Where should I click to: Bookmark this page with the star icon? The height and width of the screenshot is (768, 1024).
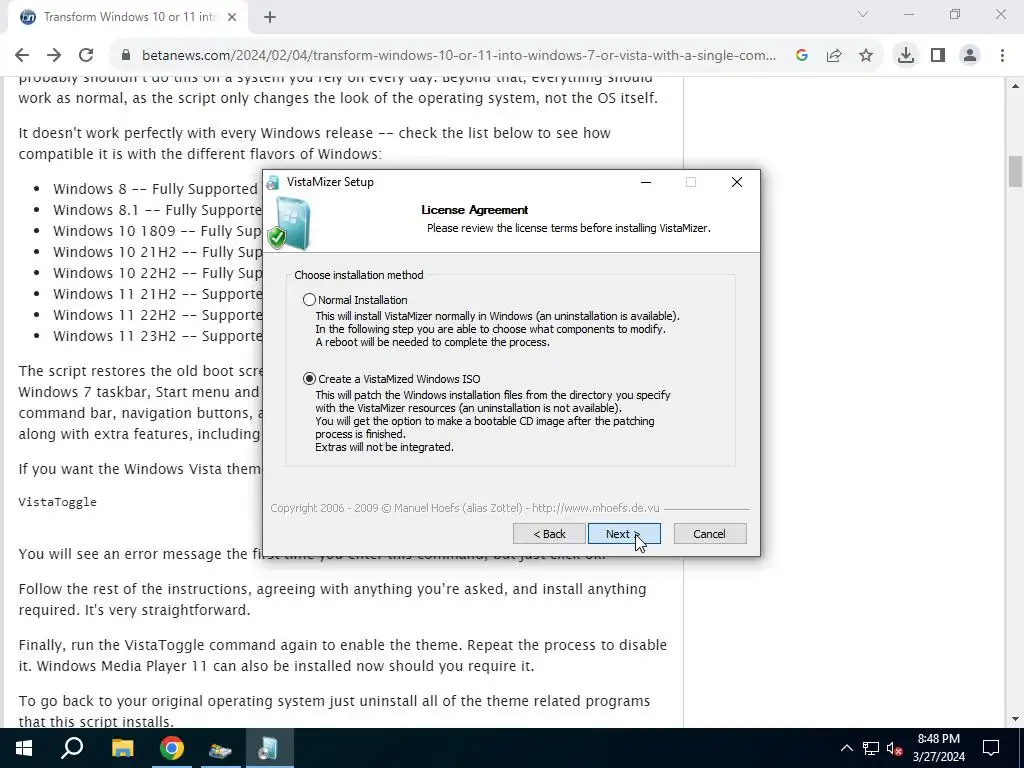point(866,56)
